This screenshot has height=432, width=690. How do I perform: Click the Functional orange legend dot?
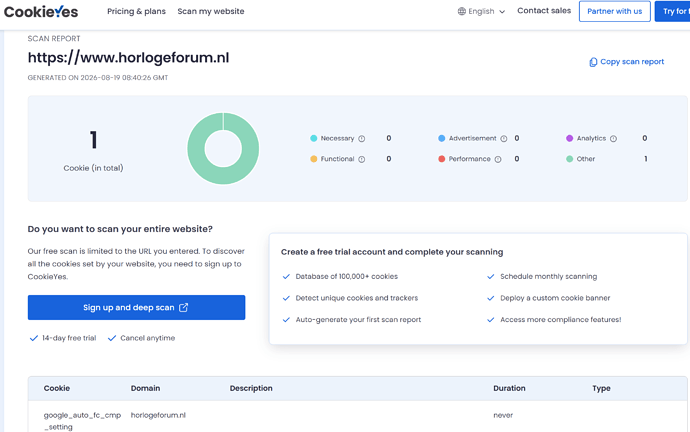pos(313,159)
